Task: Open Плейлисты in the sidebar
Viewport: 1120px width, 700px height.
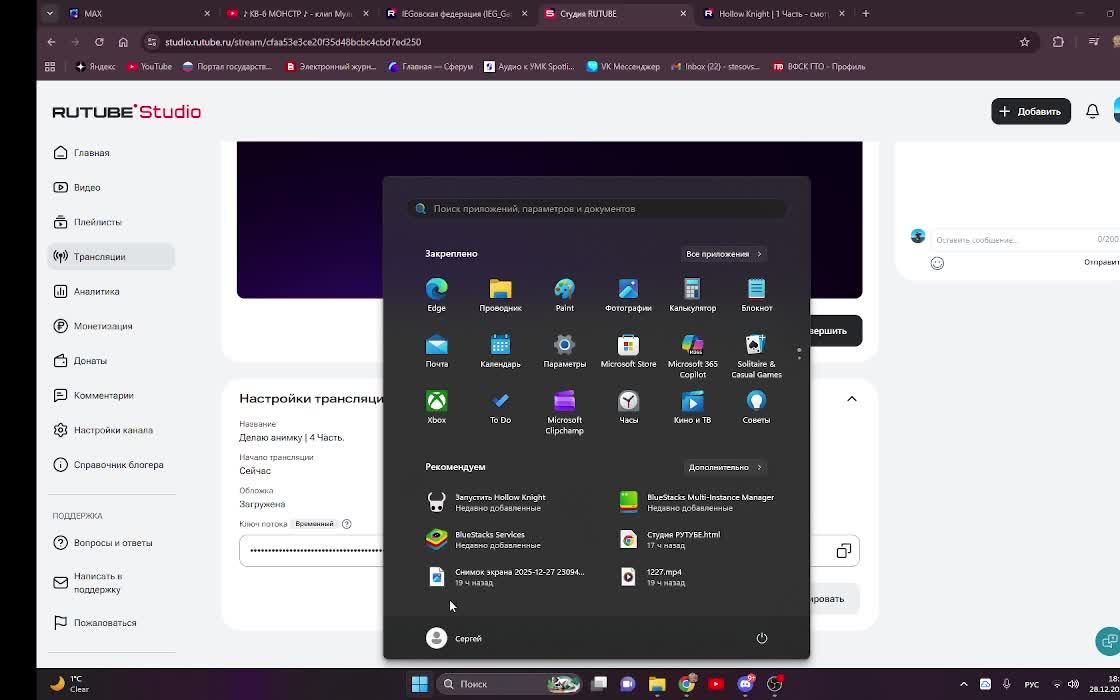Action: click(x=111, y=222)
